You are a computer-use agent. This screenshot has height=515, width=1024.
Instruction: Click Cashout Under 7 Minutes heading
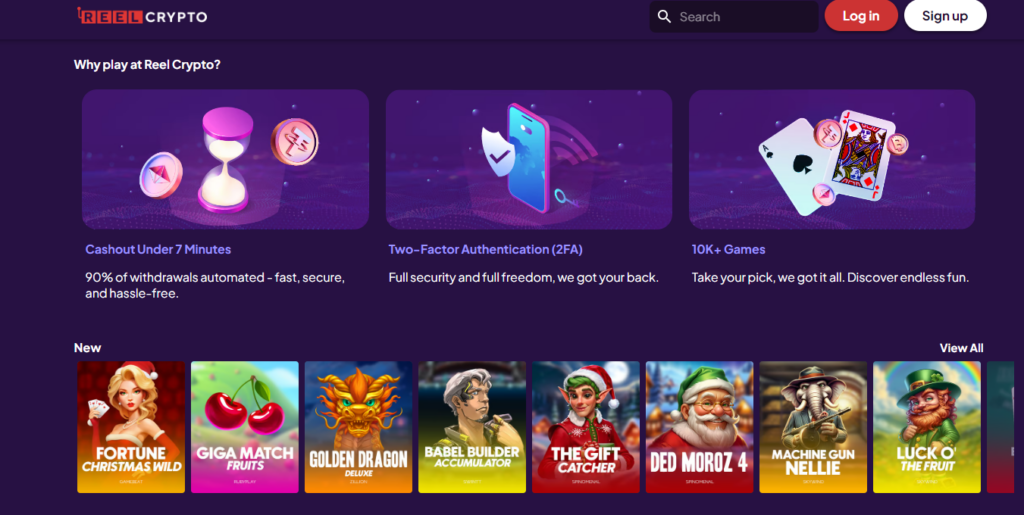click(158, 249)
